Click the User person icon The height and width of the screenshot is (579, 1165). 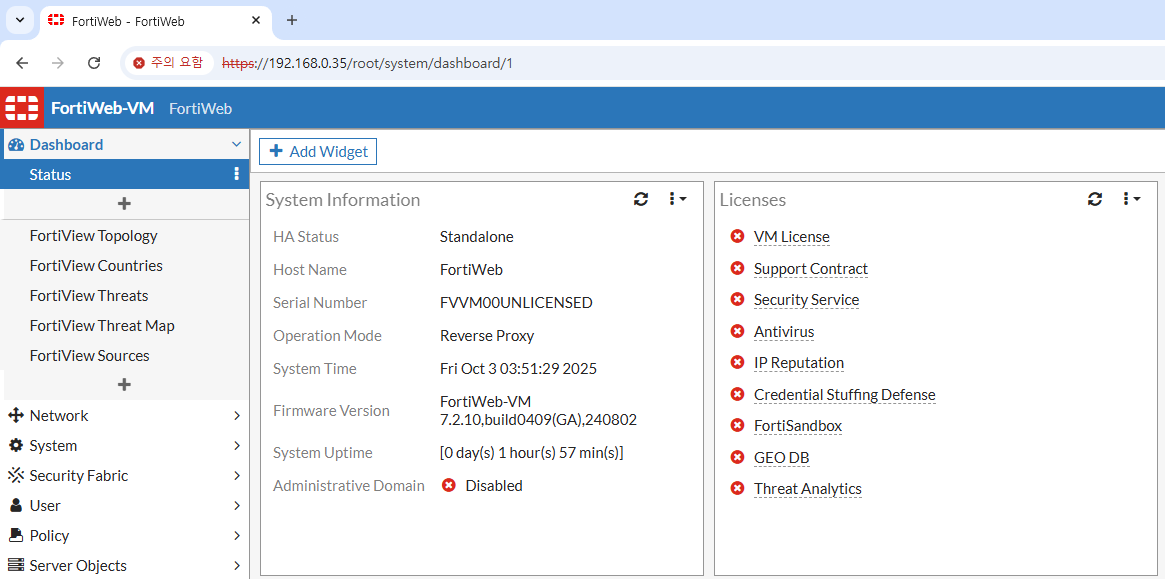pos(16,505)
